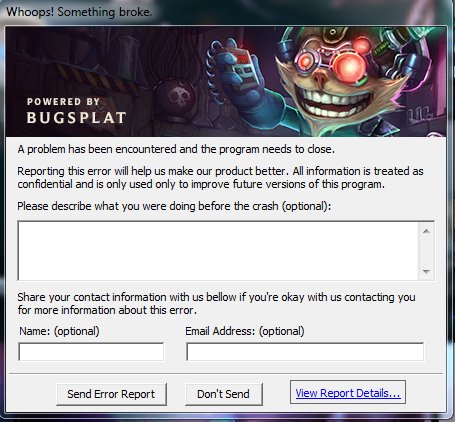Click the 'Share your contact information' text
The height and width of the screenshot is (422, 455).
(216, 303)
